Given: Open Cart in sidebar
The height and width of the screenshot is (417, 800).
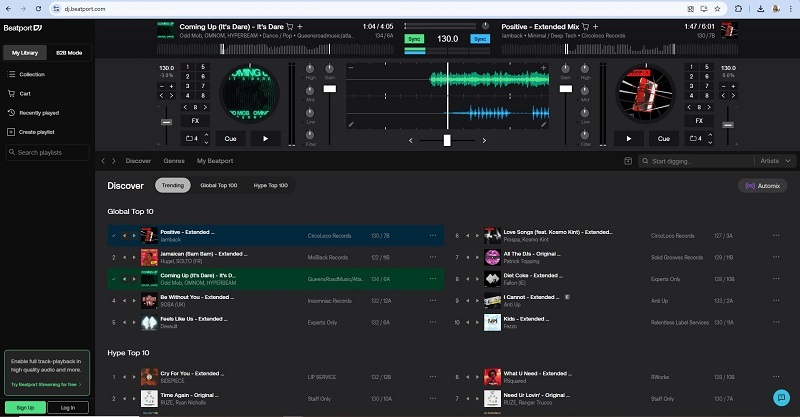Looking at the screenshot, I should point(19,94).
